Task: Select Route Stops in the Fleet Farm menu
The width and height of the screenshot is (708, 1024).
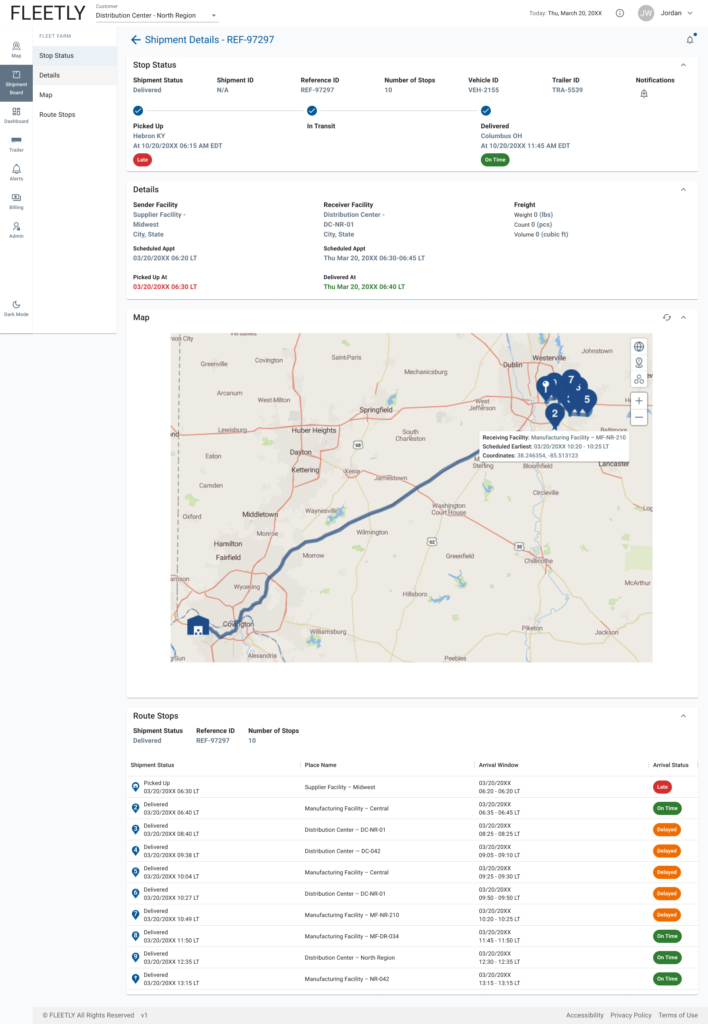Action: [57, 115]
